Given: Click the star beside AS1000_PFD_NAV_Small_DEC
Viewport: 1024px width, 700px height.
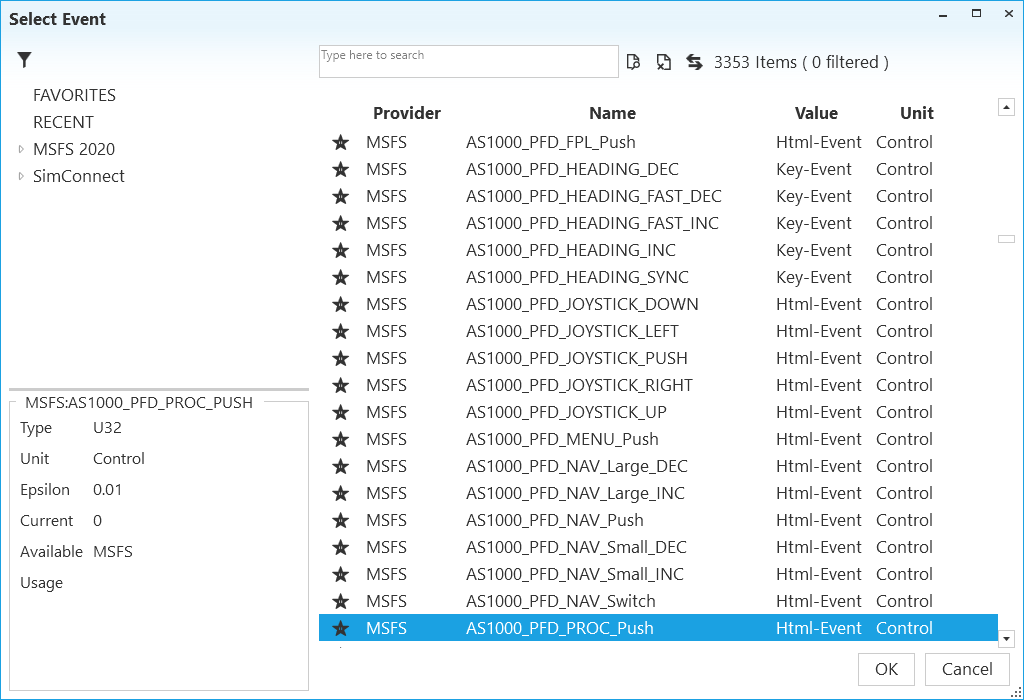Looking at the screenshot, I should pos(340,547).
